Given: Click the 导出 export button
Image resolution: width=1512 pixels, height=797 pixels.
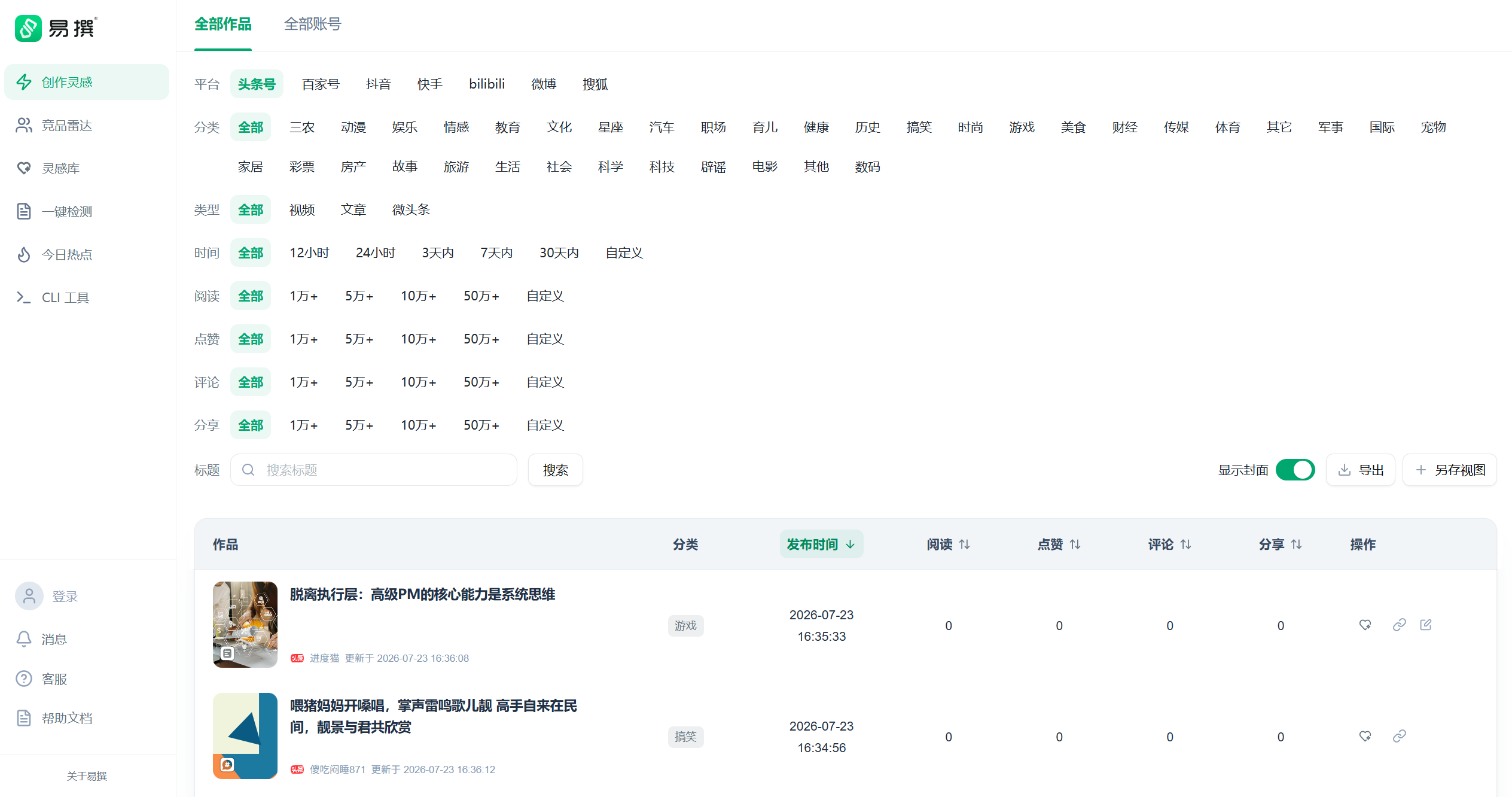Looking at the screenshot, I should click(x=1360, y=470).
